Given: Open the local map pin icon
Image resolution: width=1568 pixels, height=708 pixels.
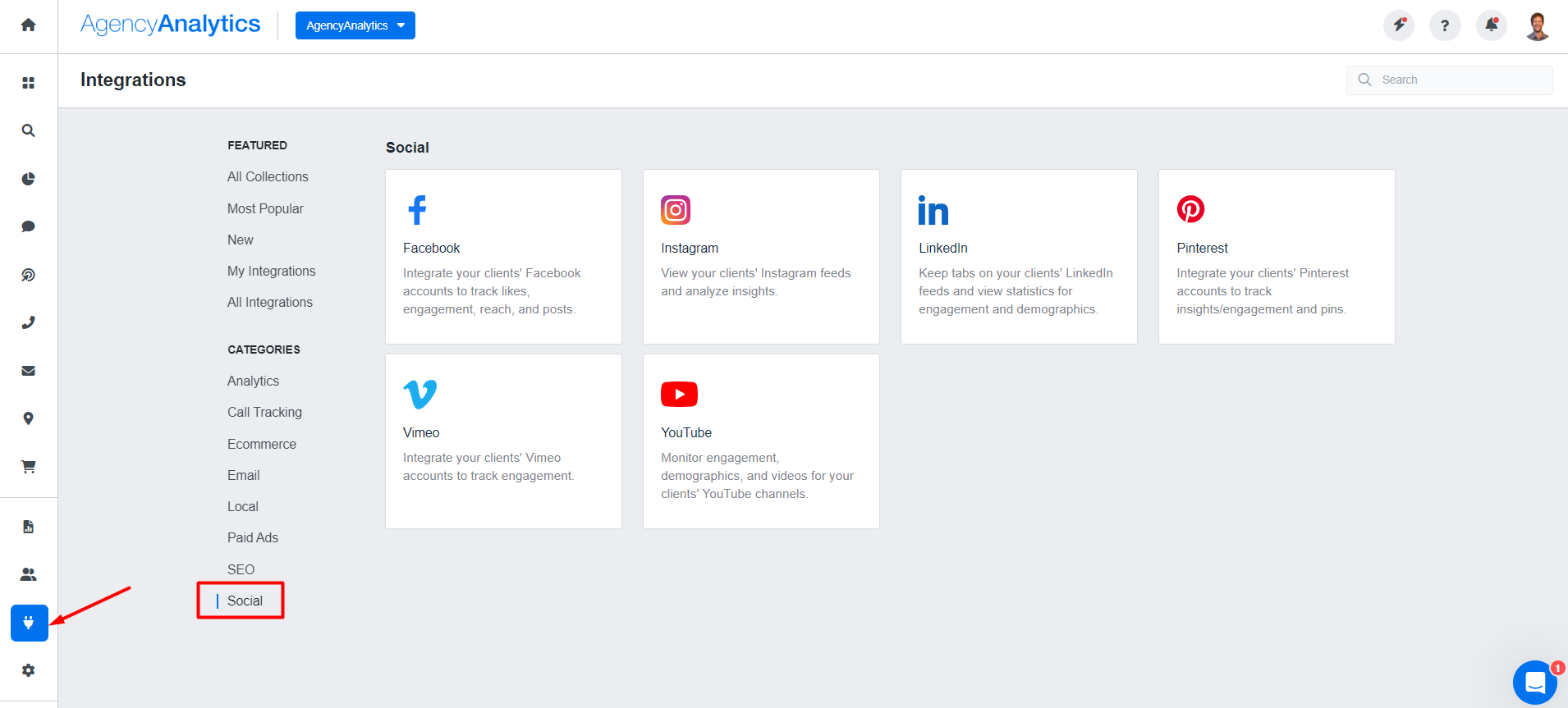Looking at the screenshot, I should point(28,418).
